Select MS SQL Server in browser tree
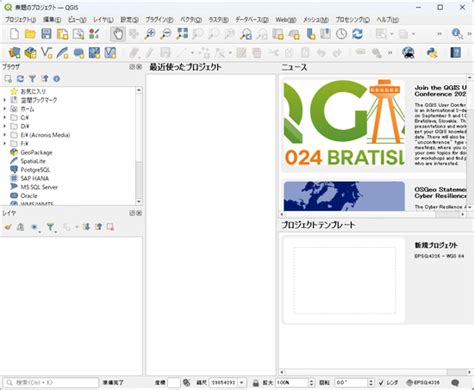Screen dimensions: 474x390 coord(39,187)
